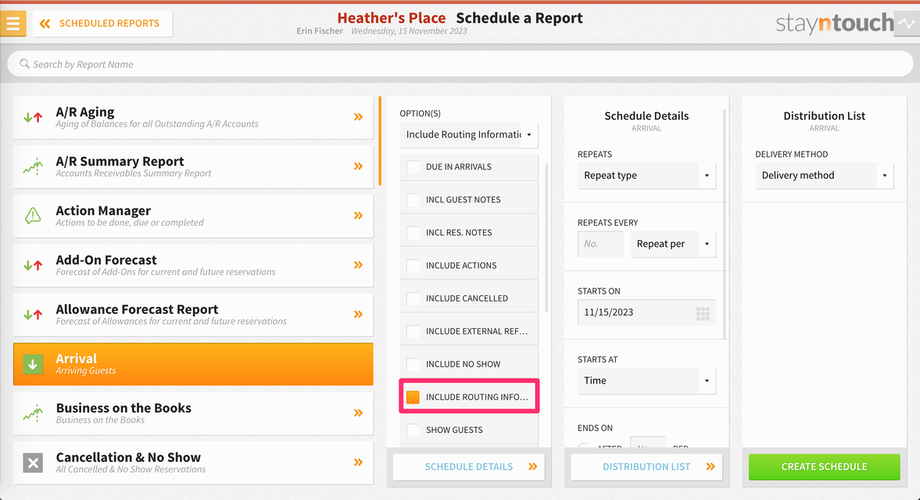Focus the Search by Report Name field
Screen dimensions: 920x500
click(x=460, y=64)
